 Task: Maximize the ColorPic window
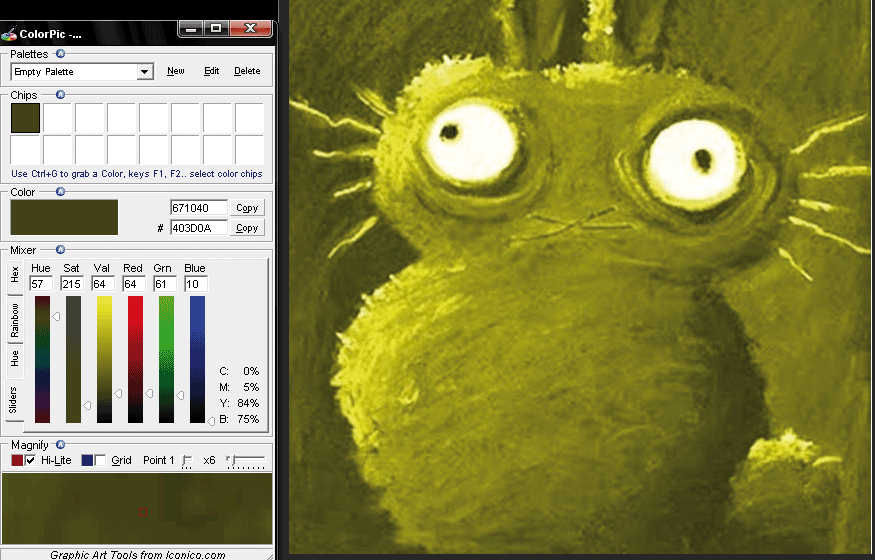216,28
